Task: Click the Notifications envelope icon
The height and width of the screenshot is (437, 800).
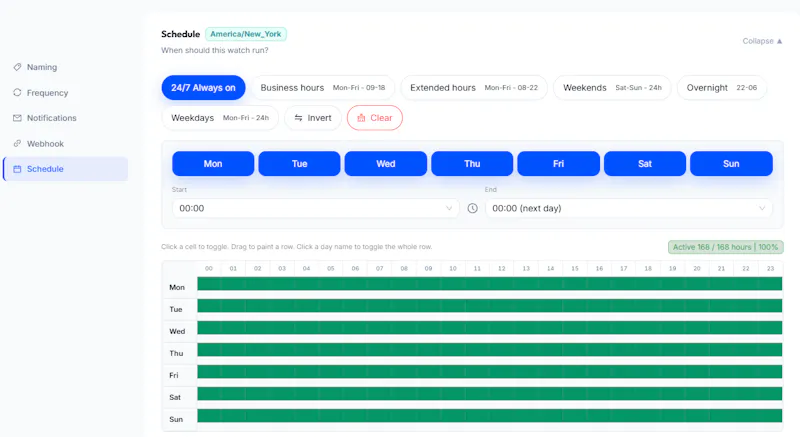Action: tap(17, 118)
